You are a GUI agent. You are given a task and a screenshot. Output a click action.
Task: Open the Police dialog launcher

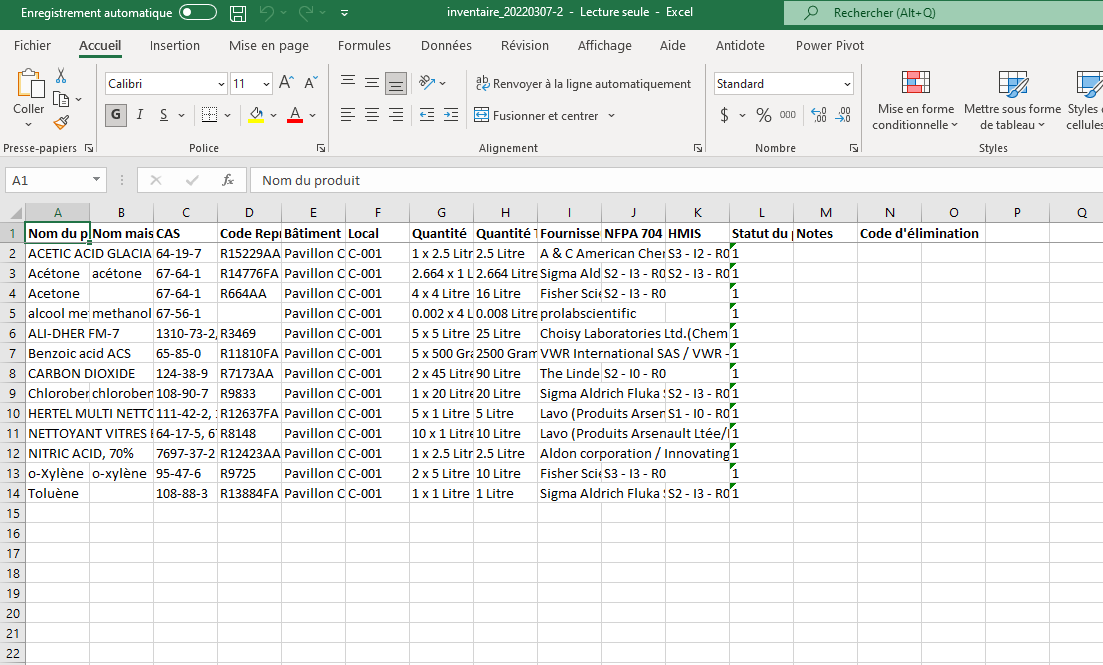point(321,148)
